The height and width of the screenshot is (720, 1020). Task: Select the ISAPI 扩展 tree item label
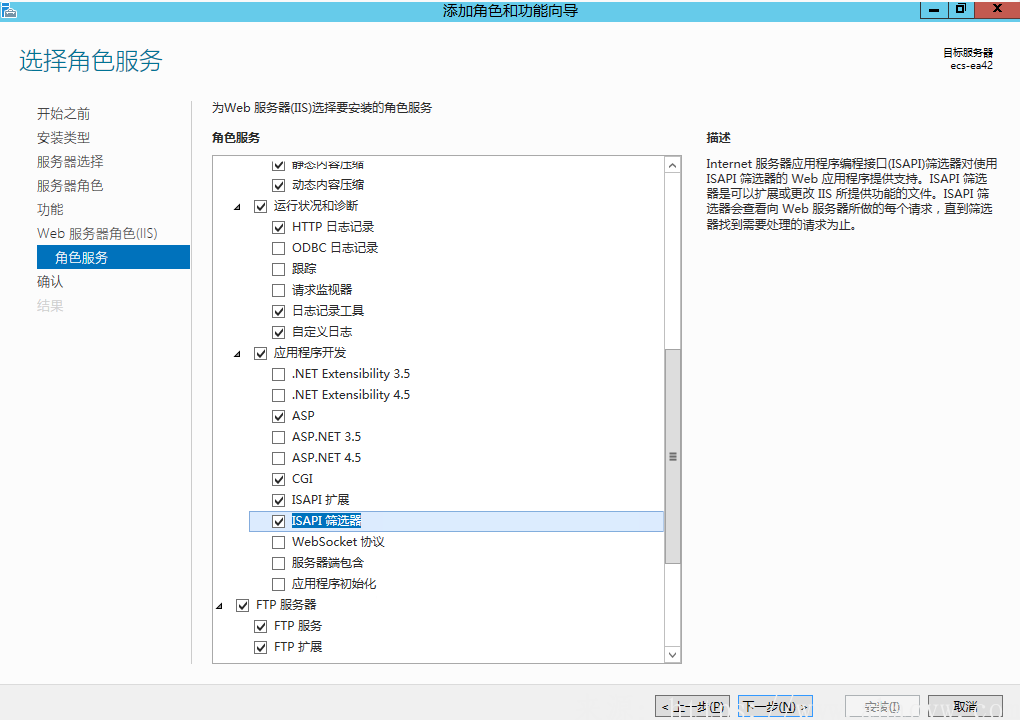point(320,500)
